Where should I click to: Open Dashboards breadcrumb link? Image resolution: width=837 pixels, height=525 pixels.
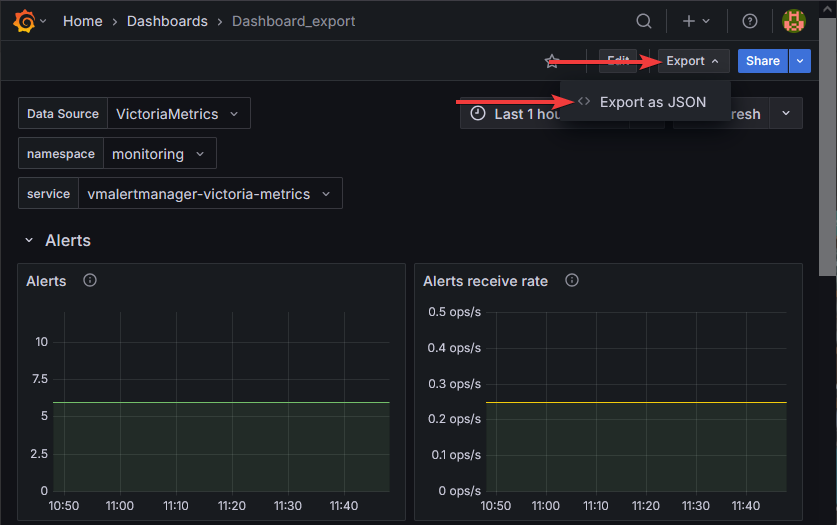tap(167, 21)
